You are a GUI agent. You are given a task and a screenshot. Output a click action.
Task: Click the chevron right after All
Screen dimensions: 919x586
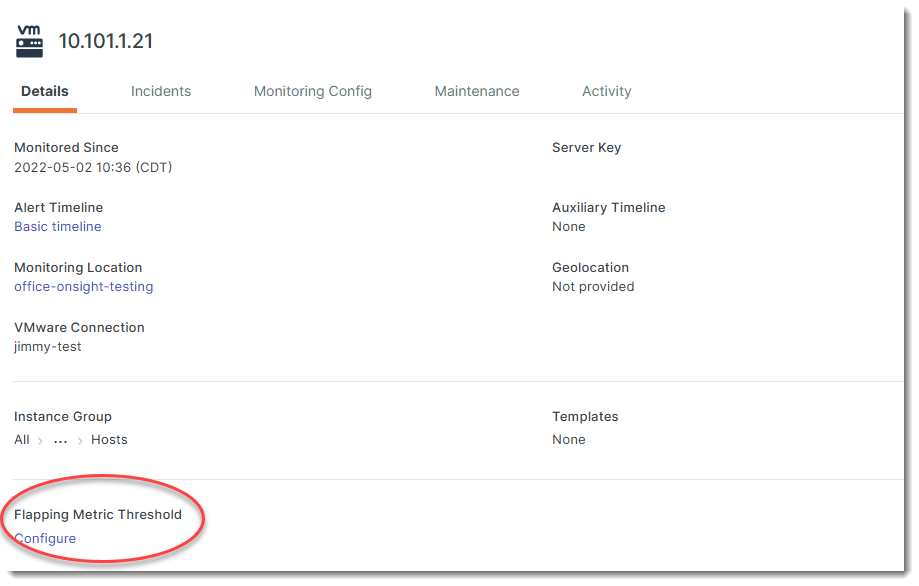coord(40,441)
